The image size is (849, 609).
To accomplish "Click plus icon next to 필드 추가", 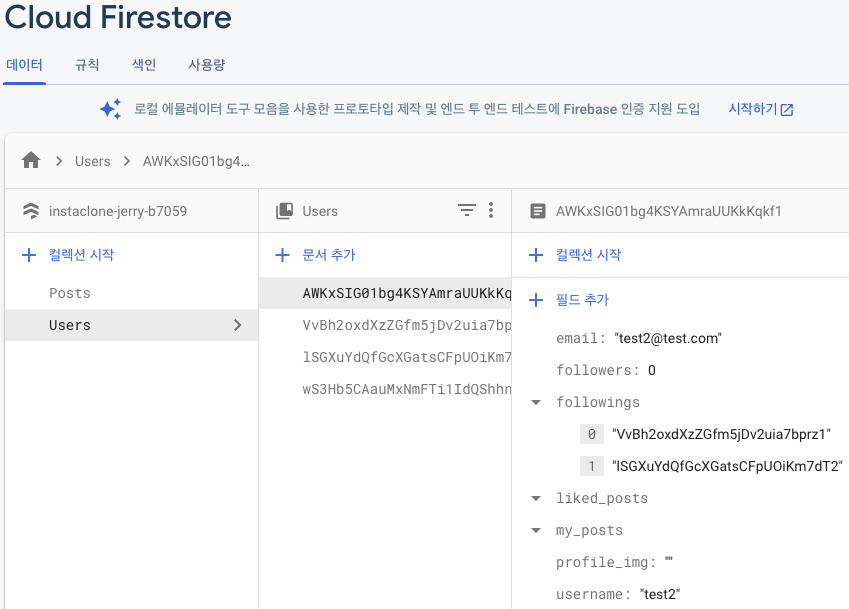I will click(x=536, y=300).
